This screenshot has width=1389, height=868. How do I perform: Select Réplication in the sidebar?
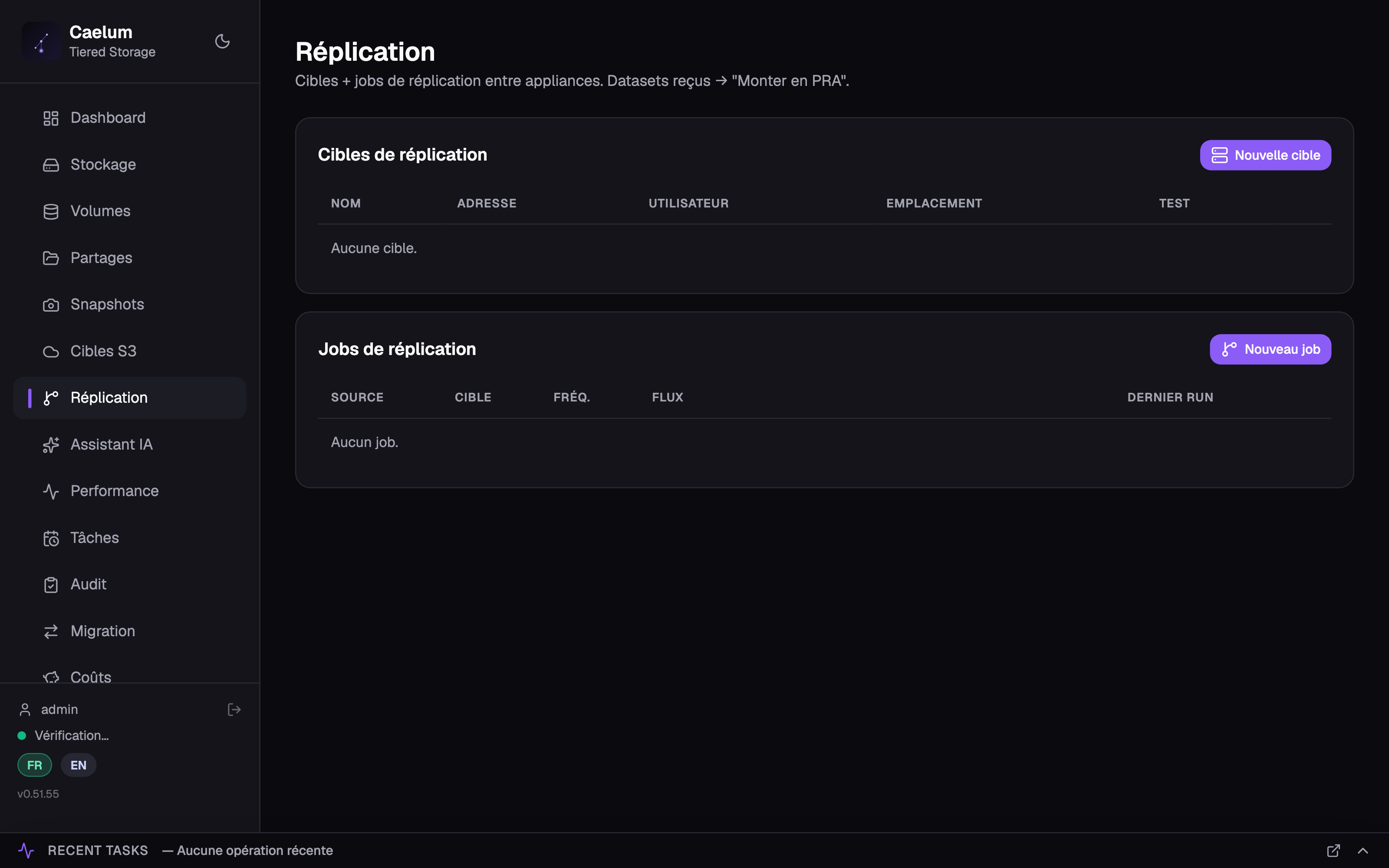130,397
